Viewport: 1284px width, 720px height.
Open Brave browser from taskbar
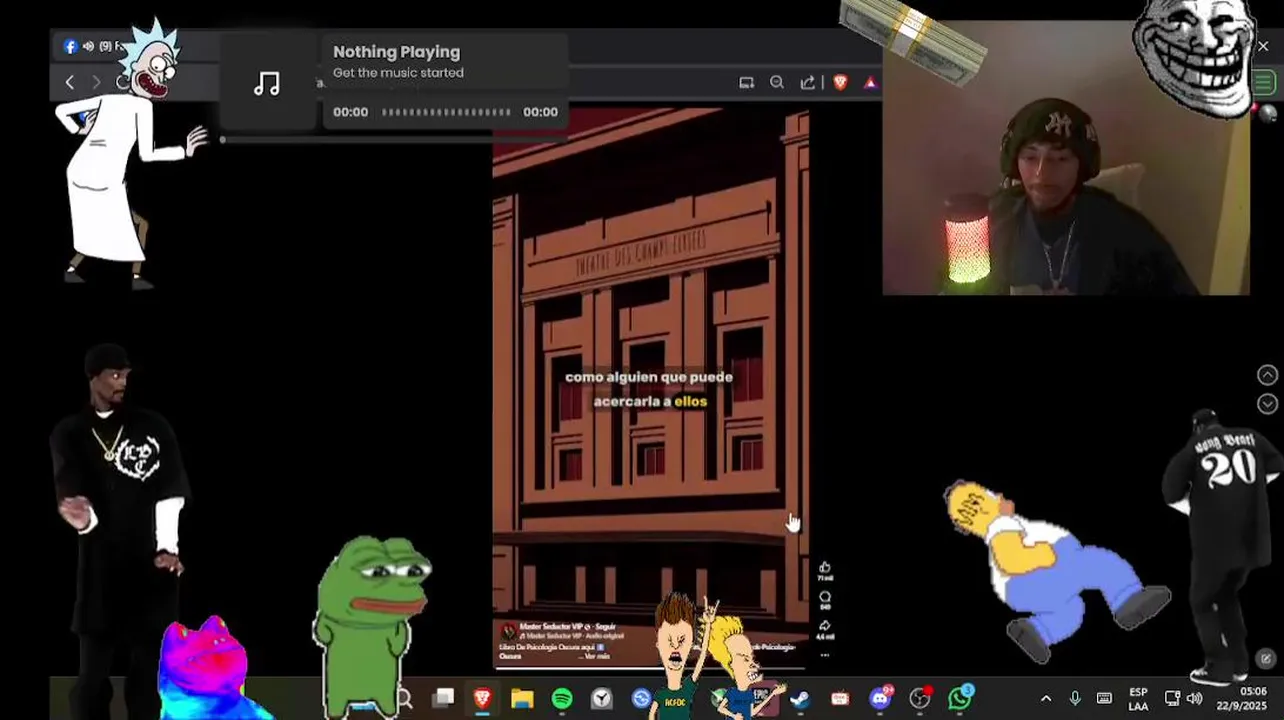coord(482,698)
